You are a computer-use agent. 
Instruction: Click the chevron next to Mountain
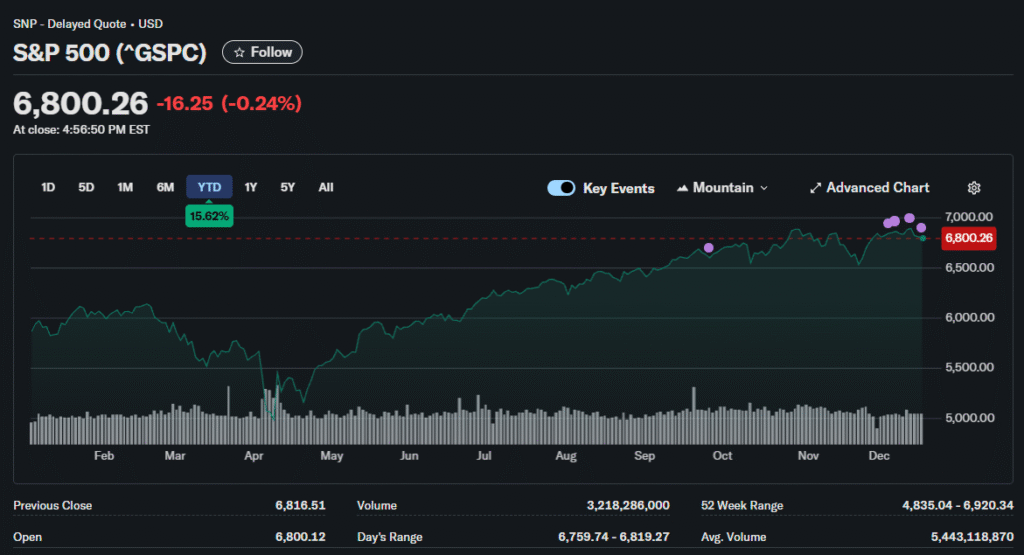pyautogui.click(x=765, y=188)
